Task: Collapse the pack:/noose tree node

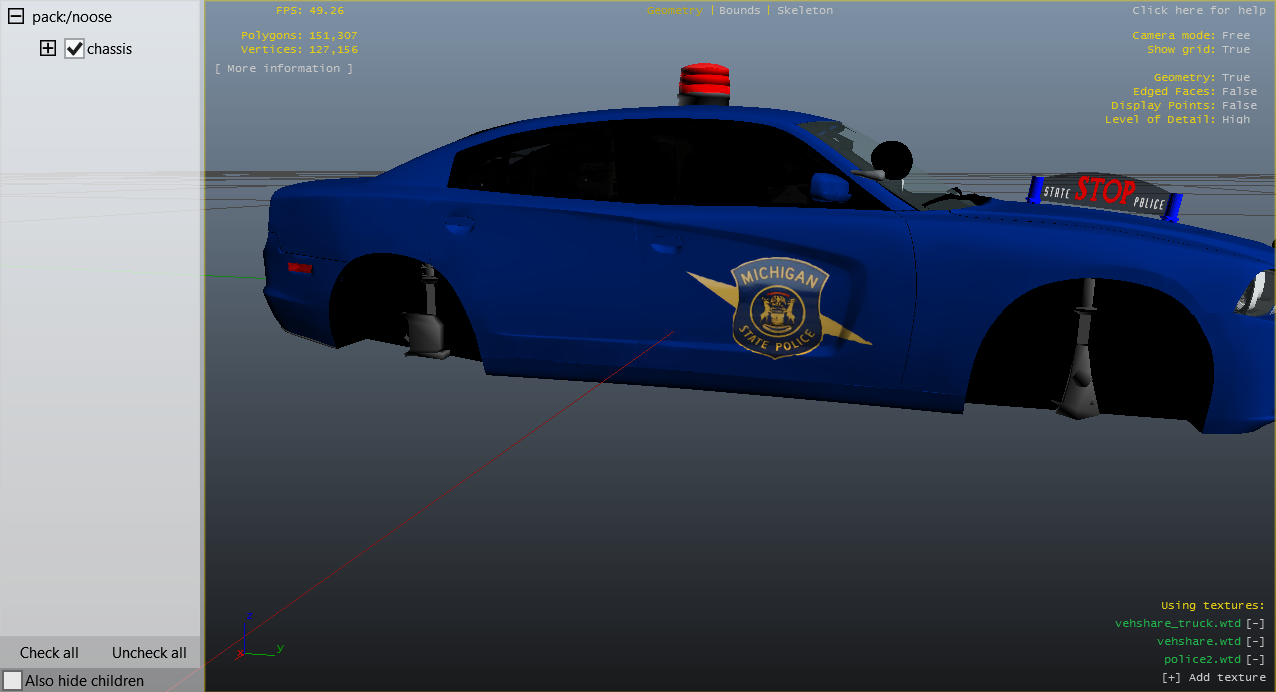Action: click(16, 17)
